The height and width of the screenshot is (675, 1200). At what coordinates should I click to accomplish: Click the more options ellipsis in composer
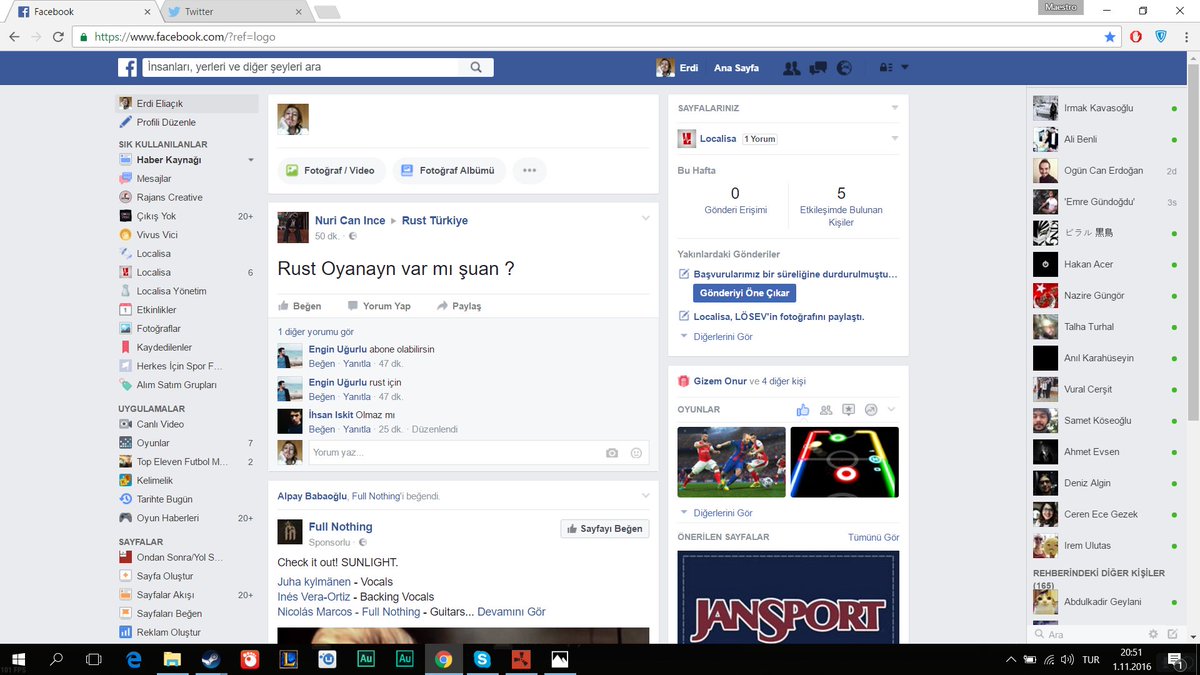529,170
